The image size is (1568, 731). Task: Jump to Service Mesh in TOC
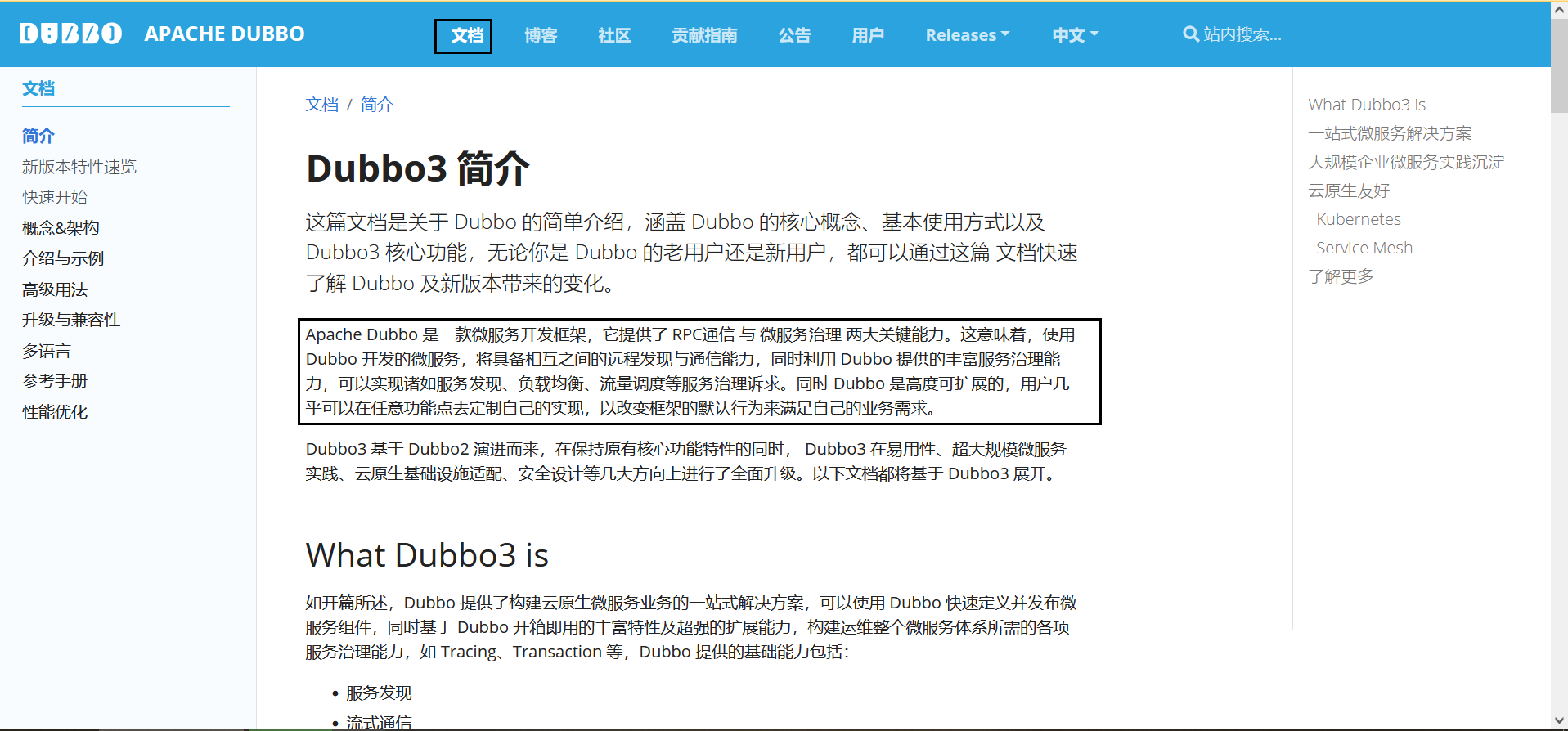pos(1364,248)
